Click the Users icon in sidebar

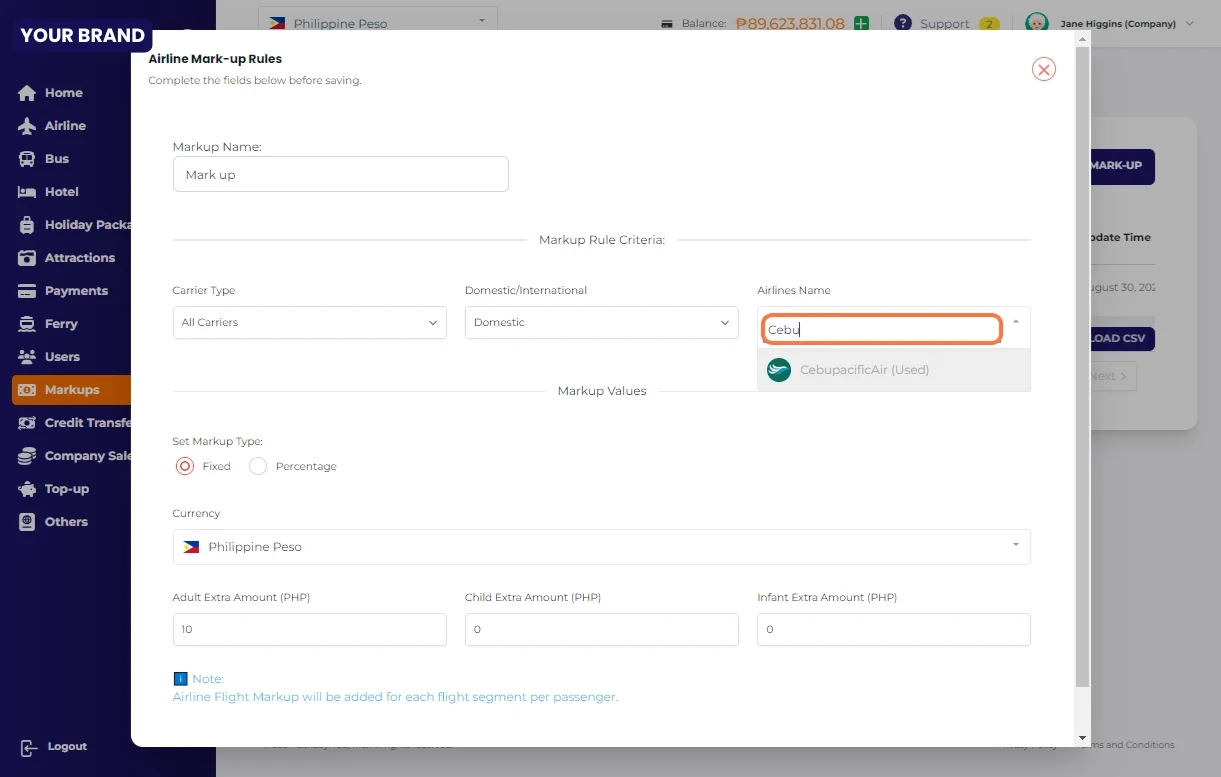pyautogui.click(x=27, y=357)
